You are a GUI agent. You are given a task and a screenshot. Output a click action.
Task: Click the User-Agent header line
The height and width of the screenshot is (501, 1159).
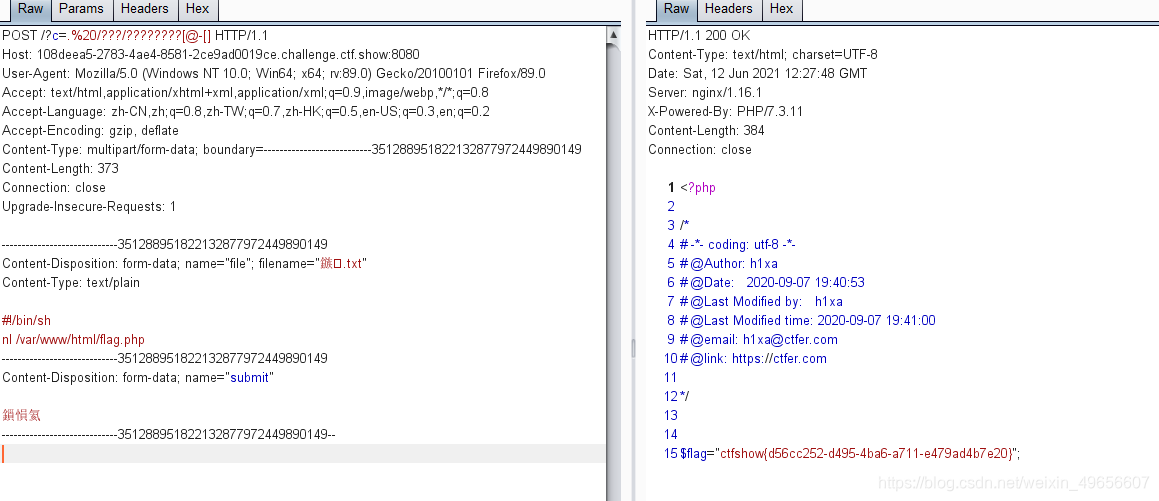click(x=273, y=74)
